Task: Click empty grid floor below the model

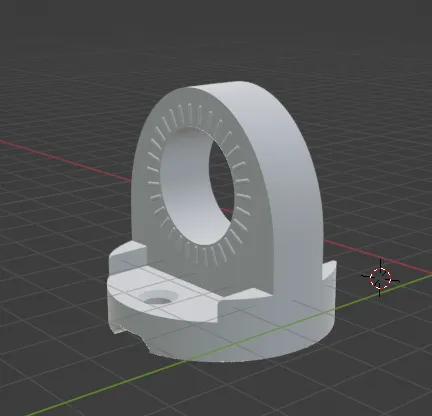Action: 300,390
